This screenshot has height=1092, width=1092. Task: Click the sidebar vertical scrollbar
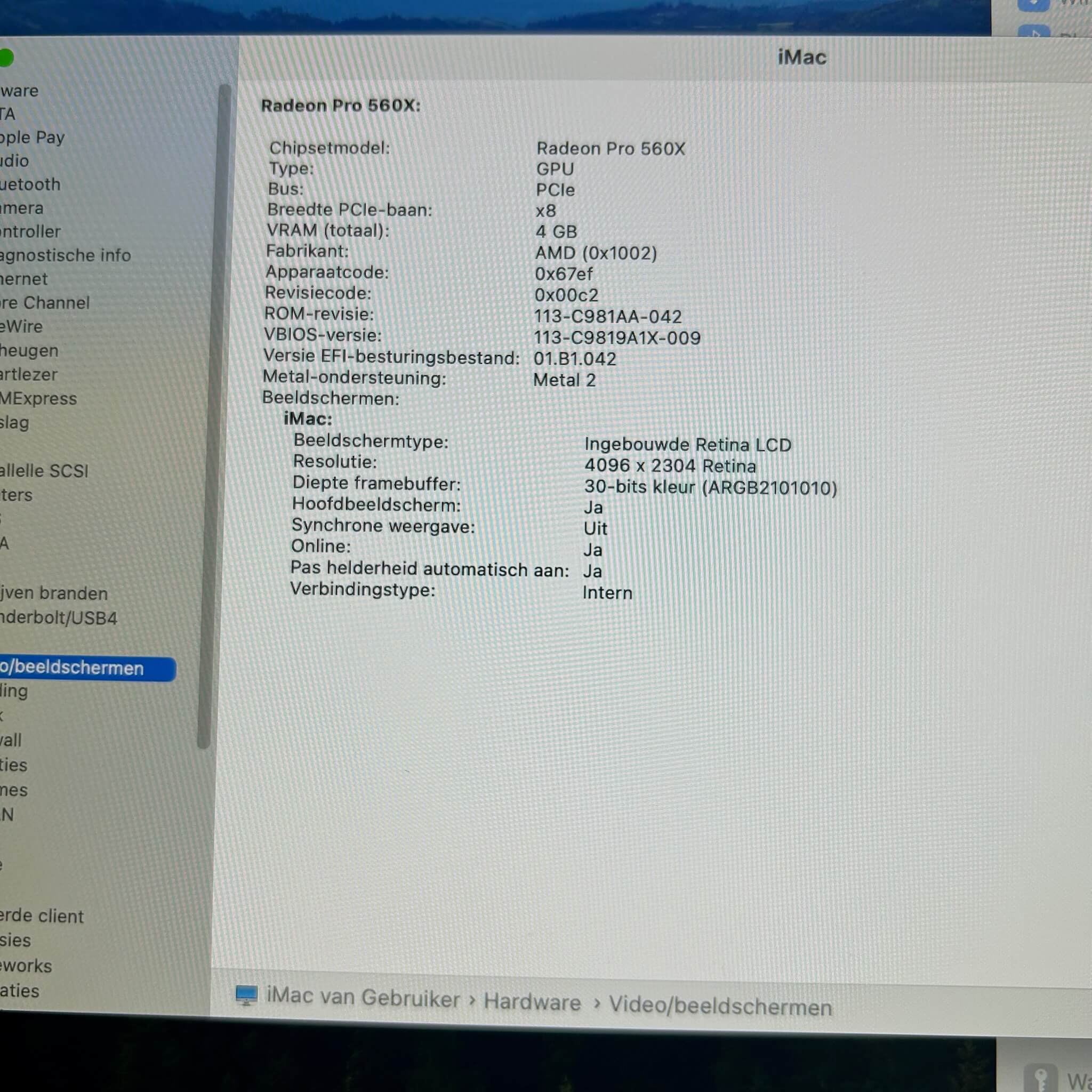coord(214,417)
